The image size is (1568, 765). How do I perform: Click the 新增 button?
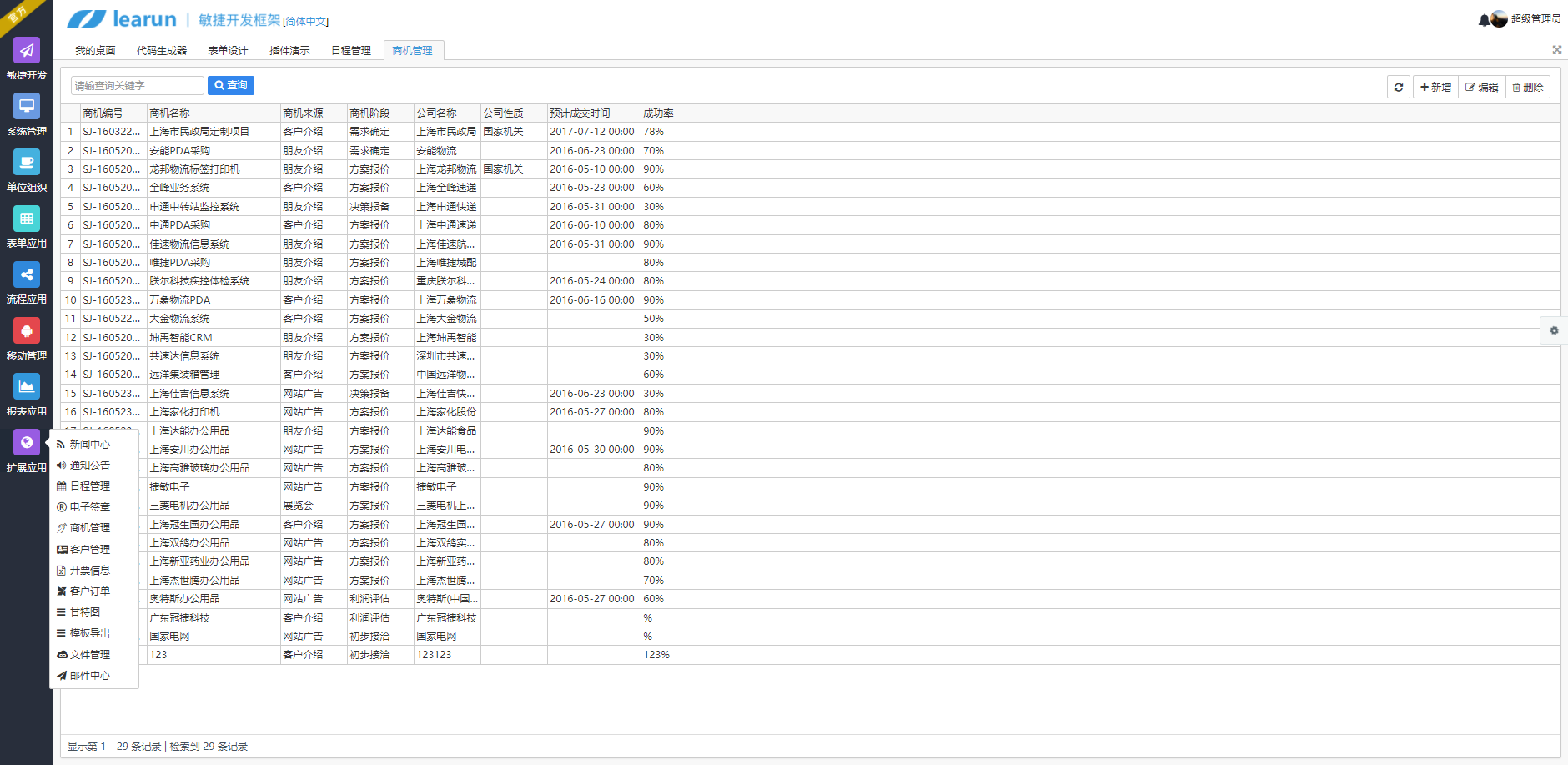click(1435, 87)
